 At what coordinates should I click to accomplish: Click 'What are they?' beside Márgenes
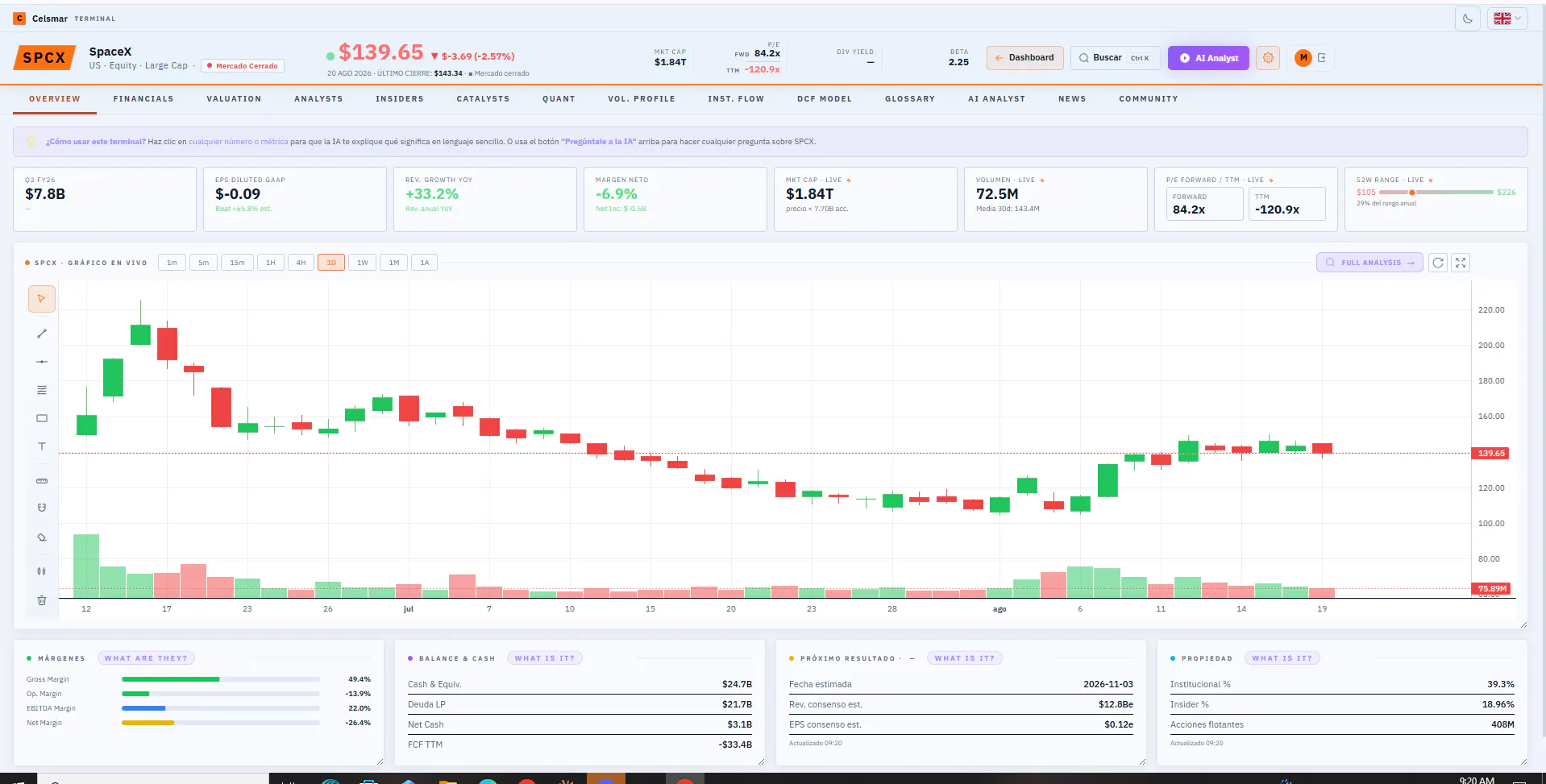click(x=146, y=658)
